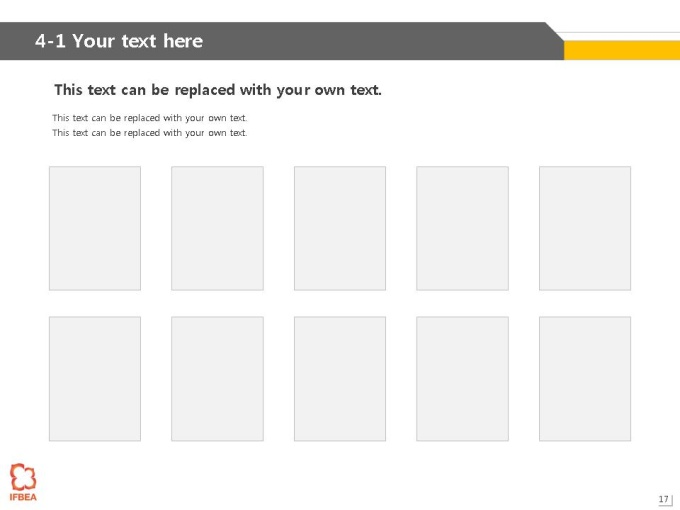680x510 pixels.
Task: Select third placeholder in bottom row
Action: coord(340,379)
